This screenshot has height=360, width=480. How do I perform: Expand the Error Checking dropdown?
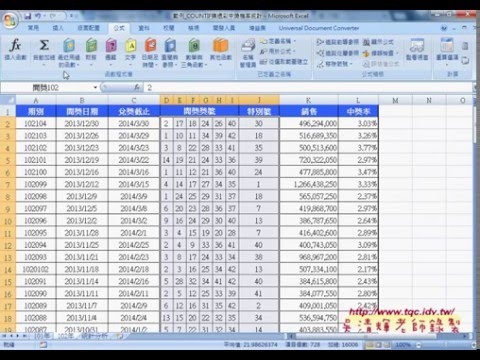coord(397,53)
